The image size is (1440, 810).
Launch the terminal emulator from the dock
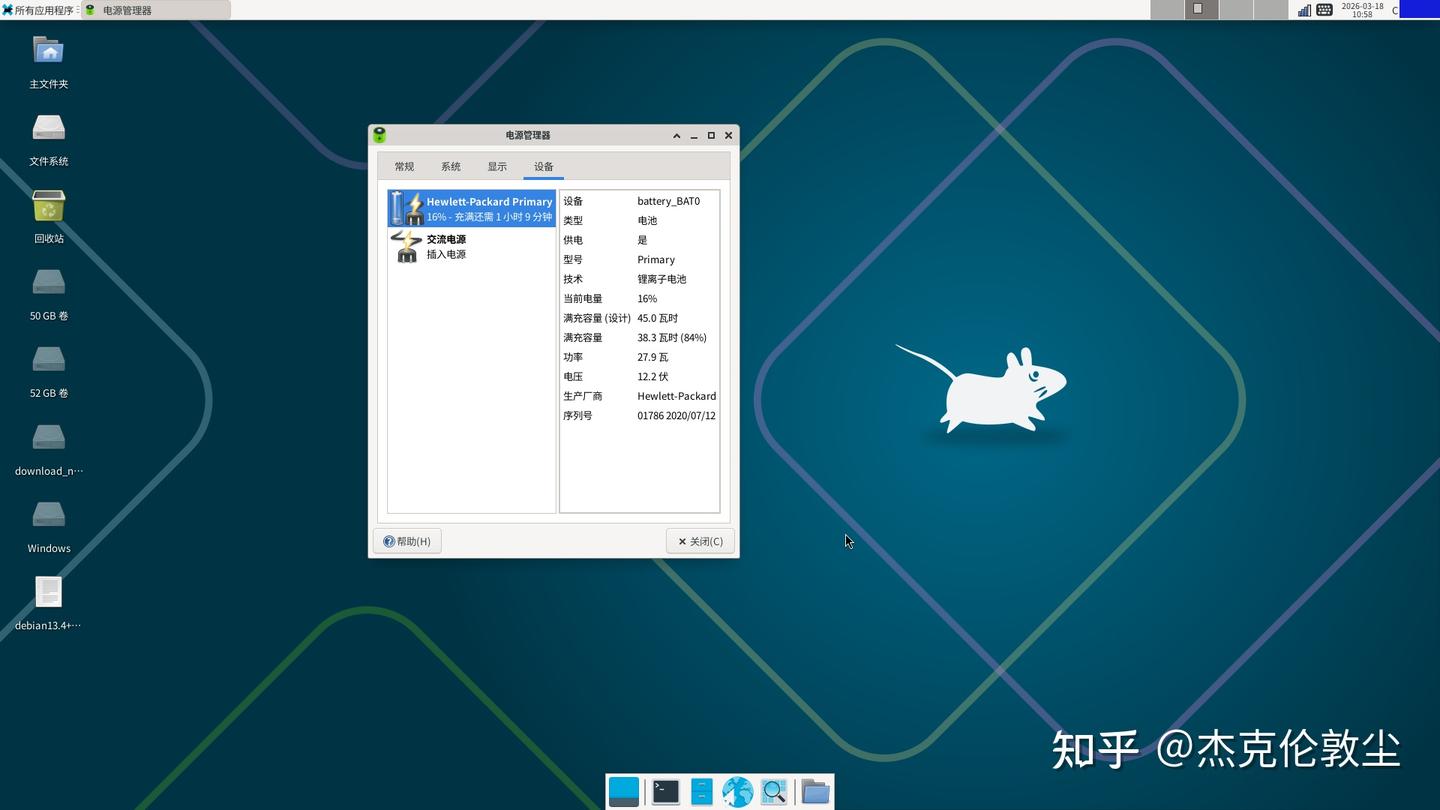tap(666, 791)
